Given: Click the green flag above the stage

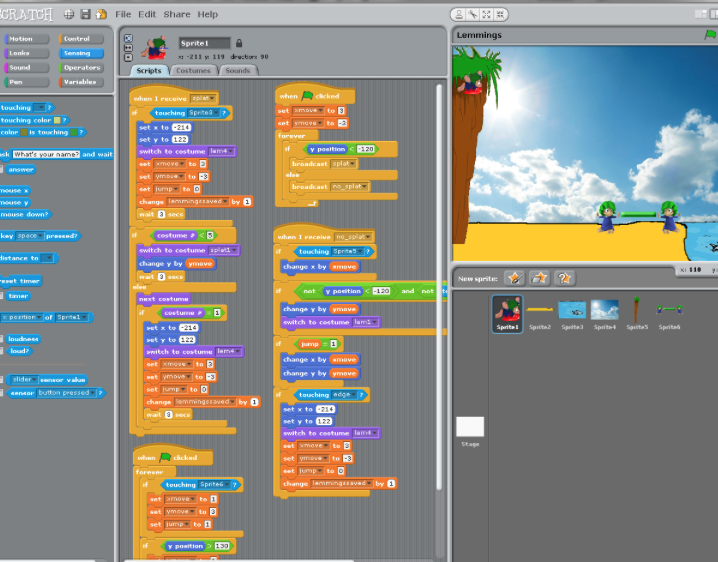Looking at the screenshot, I should click(x=711, y=35).
